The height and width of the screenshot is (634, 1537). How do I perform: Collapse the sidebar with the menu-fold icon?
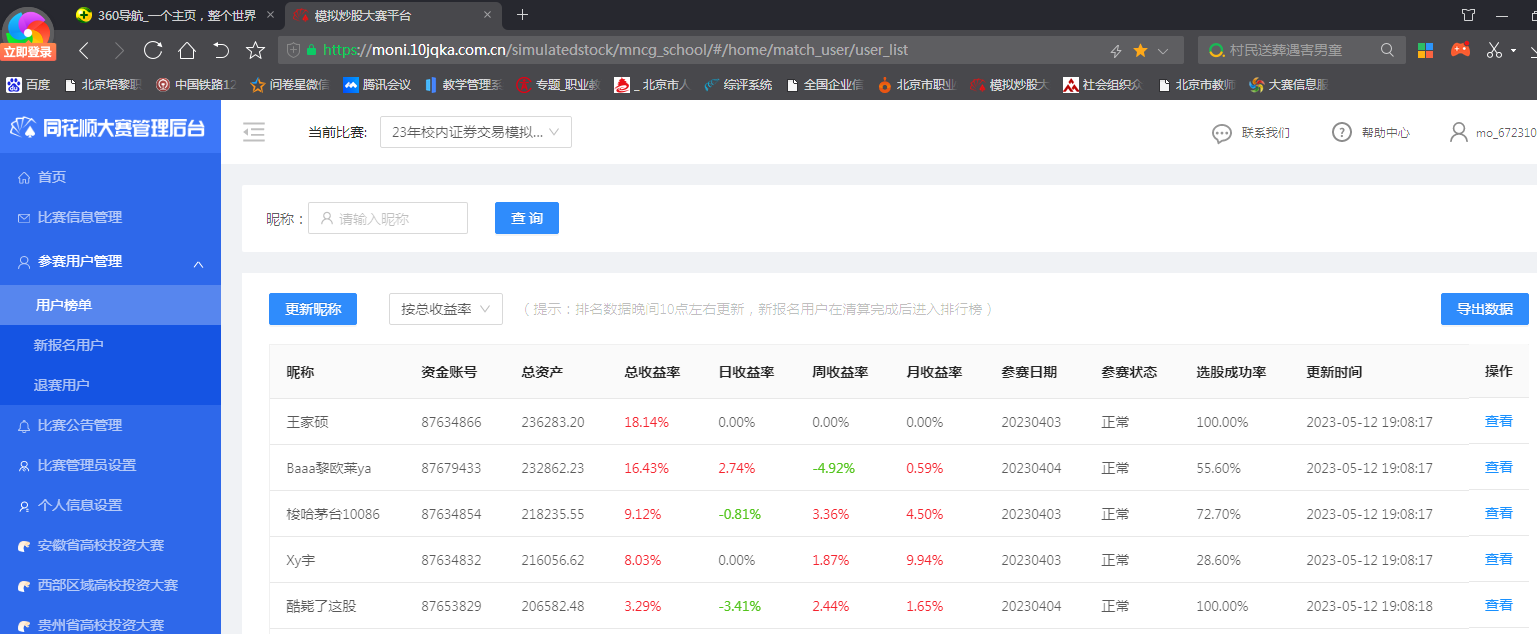tap(254, 132)
